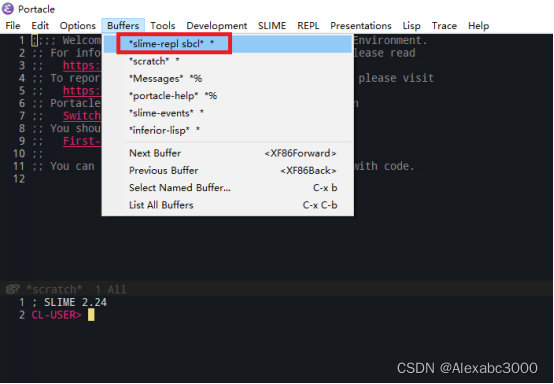This screenshot has width=554, height=384.
Task: Choose Previous Buffer from menu
Action: (228, 171)
